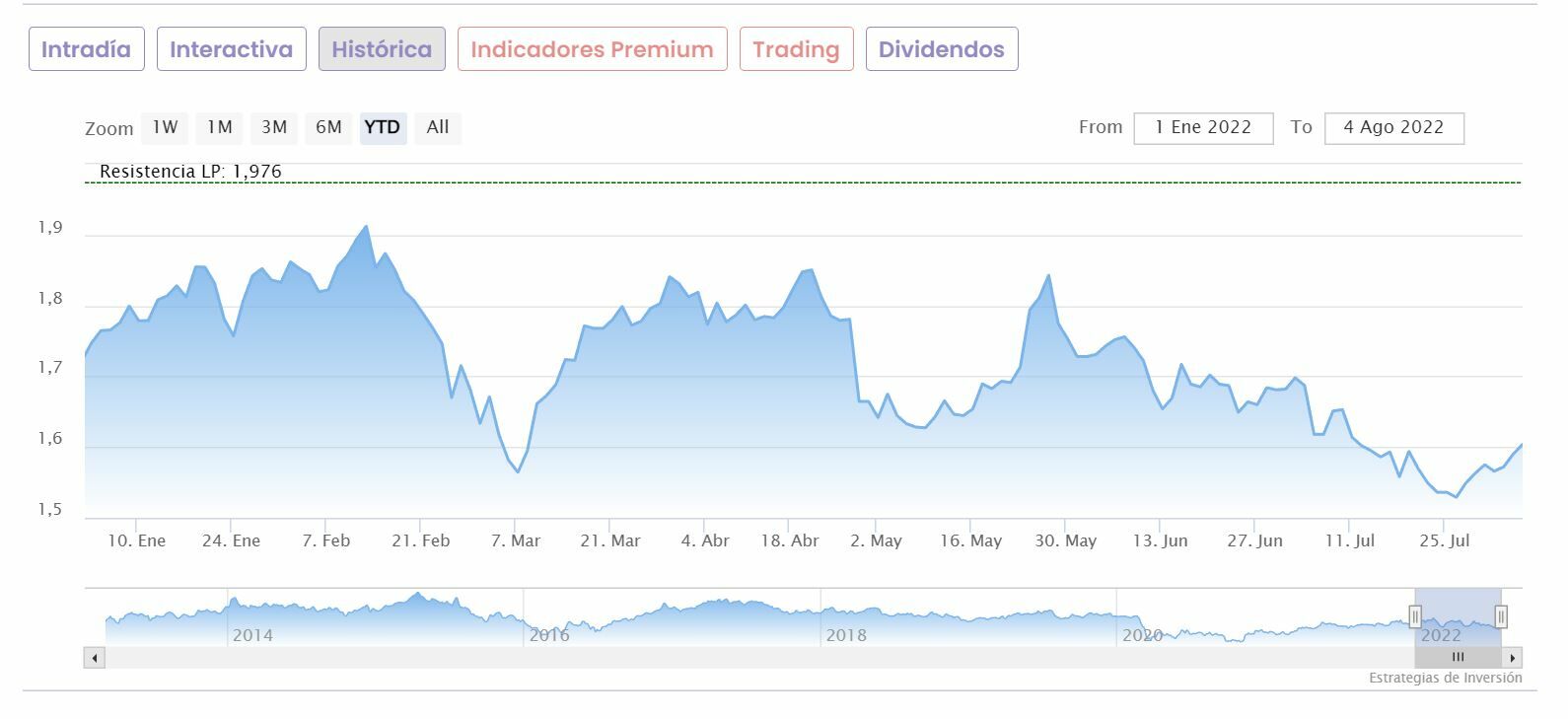Screen dimensions: 1568x719
Task: Grab the right navigator range handle
Action: (1501, 617)
